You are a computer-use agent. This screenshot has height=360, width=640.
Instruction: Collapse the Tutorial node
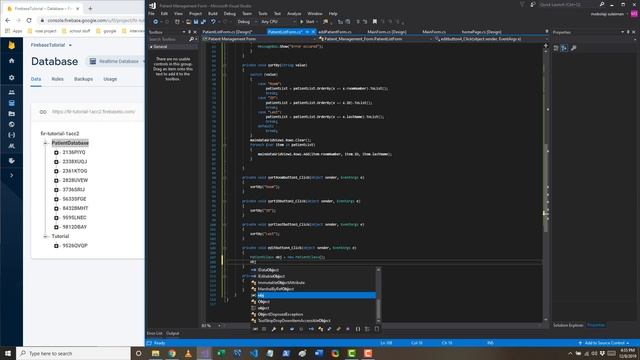46,236
